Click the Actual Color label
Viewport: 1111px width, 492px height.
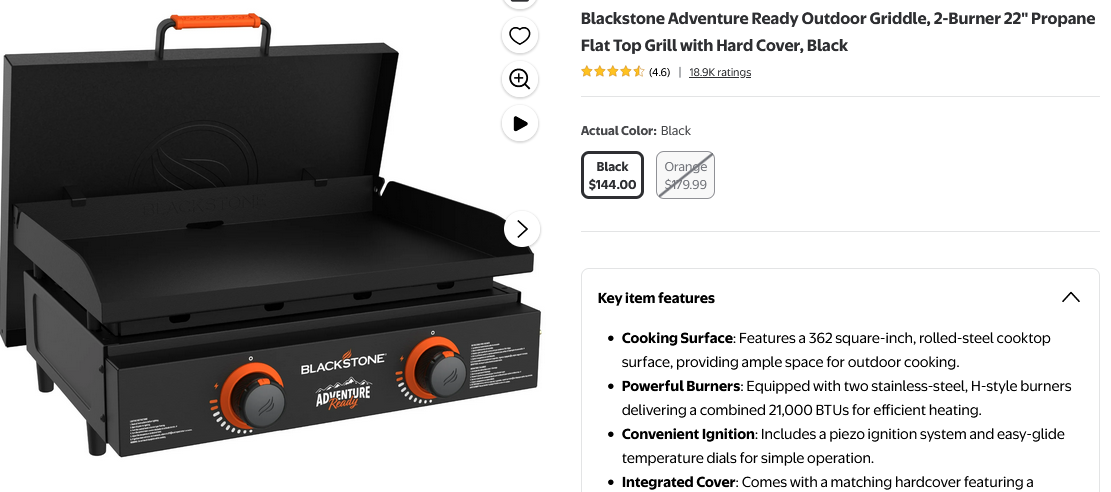pyautogui.click(x=619, y=130)
